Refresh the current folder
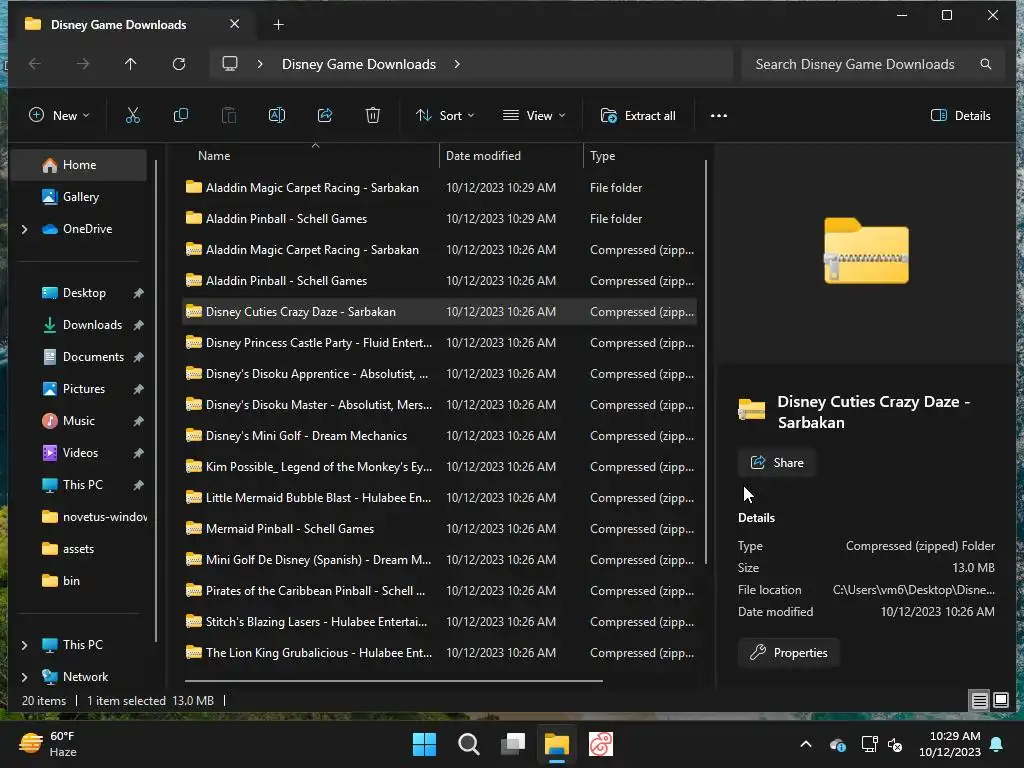 pos(178,64)
